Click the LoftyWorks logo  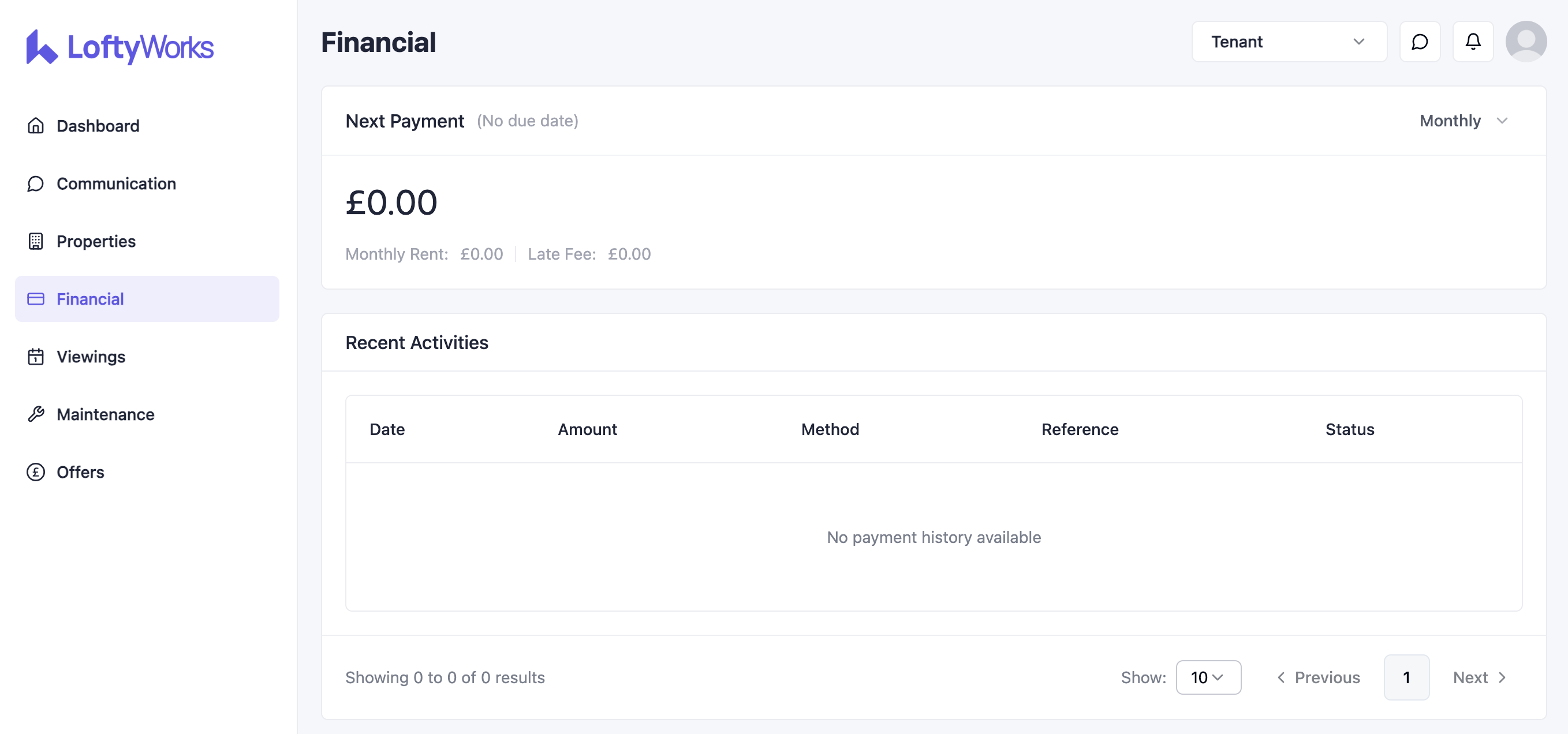point(120,47)
